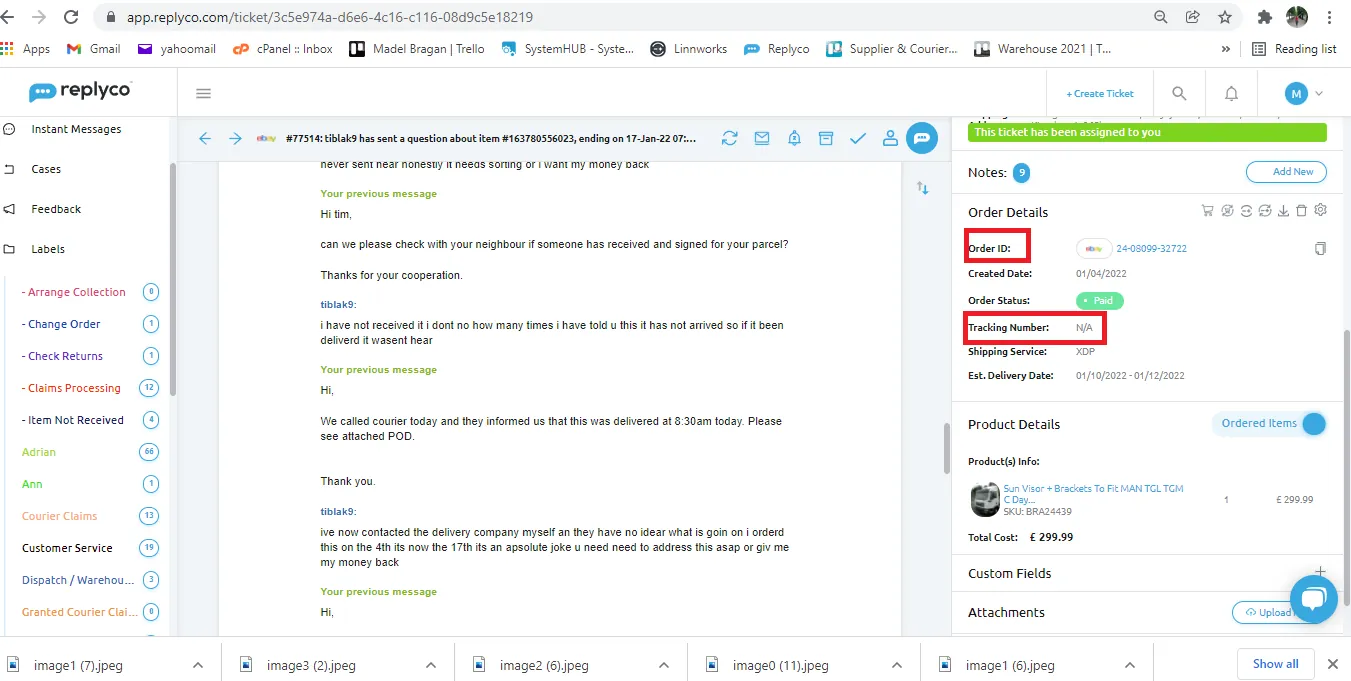Viewport: 1351px width, 681px height.
Task: Click the download icon in Order Details
Action: click(1283, 211)
